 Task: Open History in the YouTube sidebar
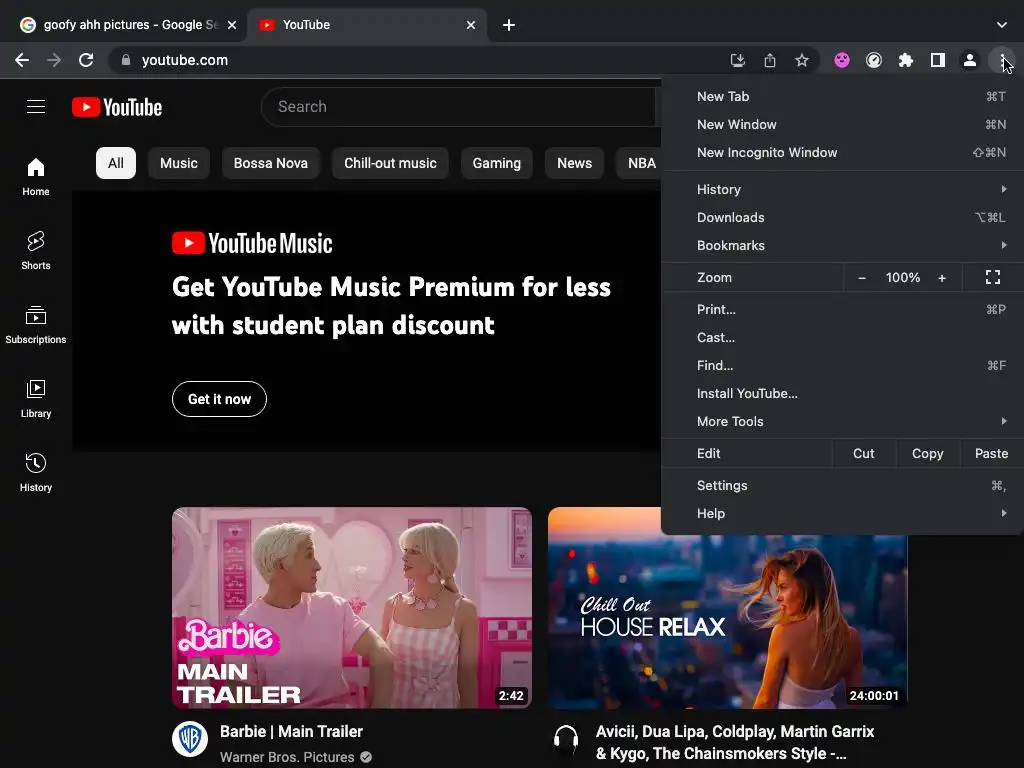click(x=36, y=472)
